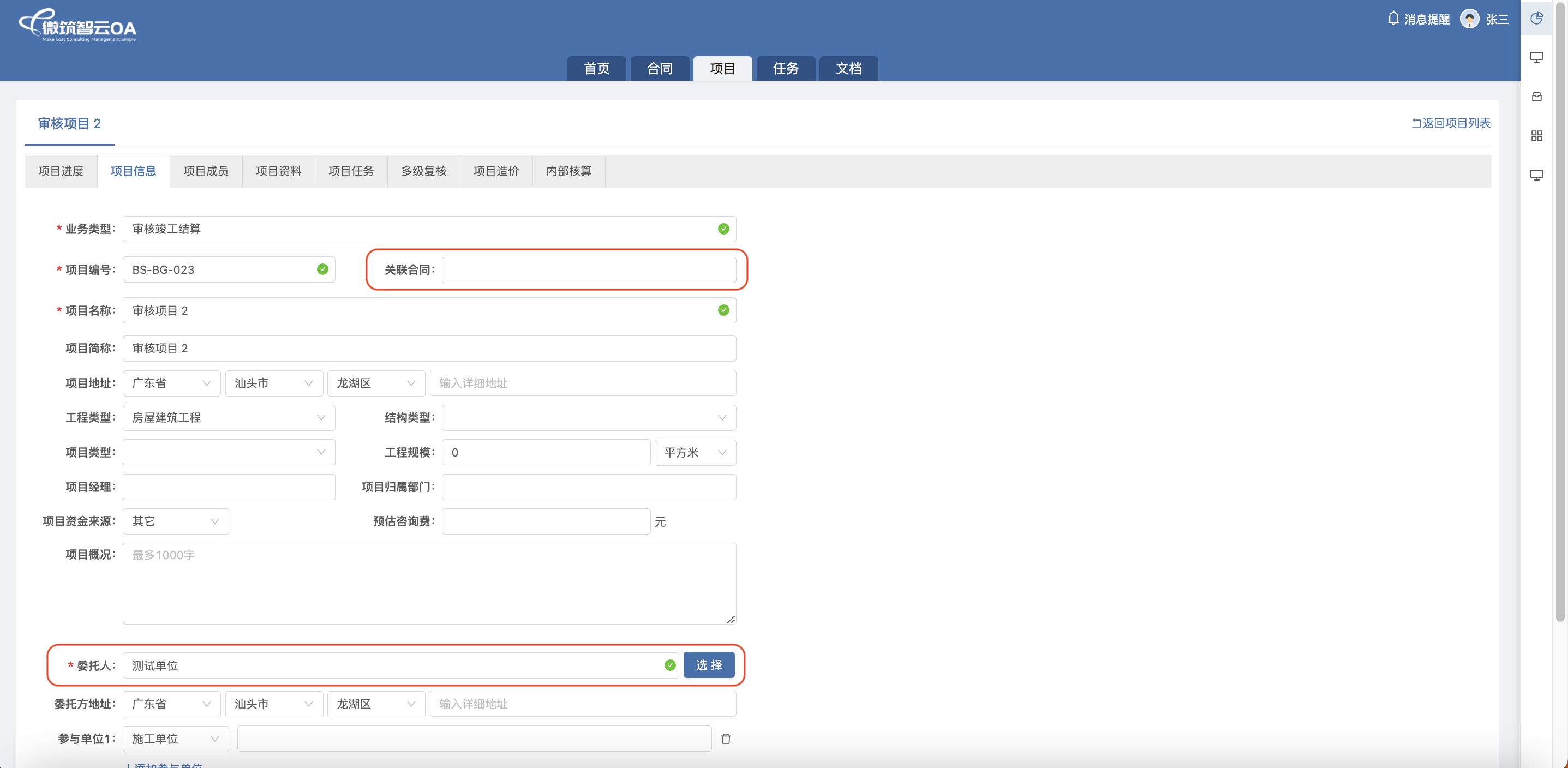Open the 平方米 unit dropdown
1568x768 pixels.
click(x=695, y=453)
